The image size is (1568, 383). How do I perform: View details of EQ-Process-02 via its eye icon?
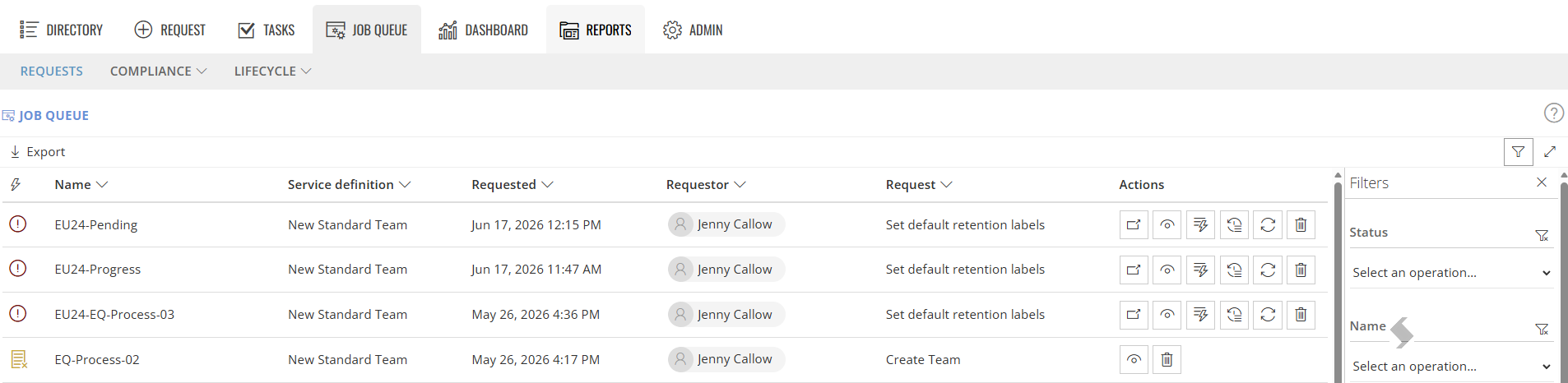coord(1134,359)
